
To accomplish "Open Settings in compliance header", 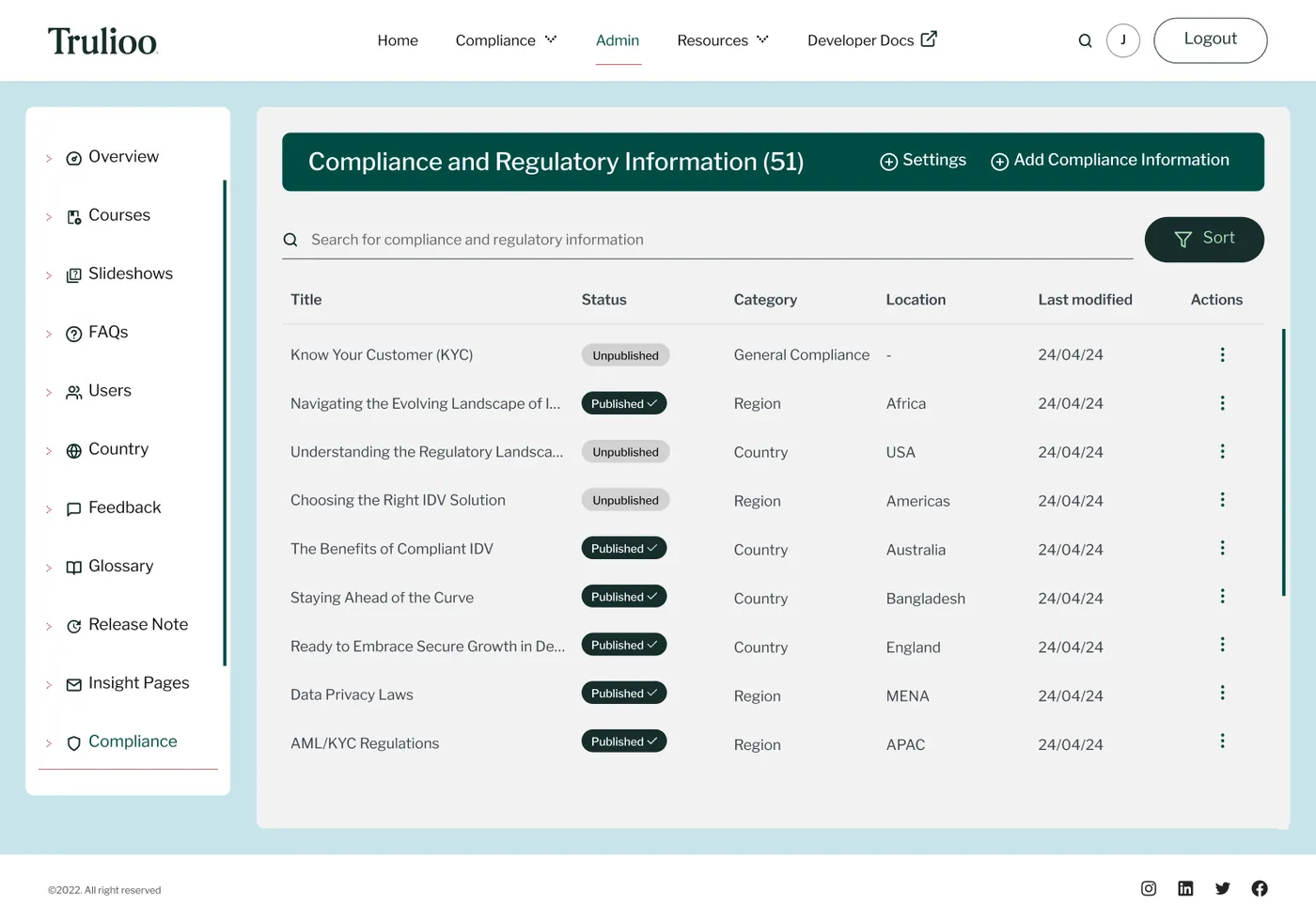I will click(923, 161).
